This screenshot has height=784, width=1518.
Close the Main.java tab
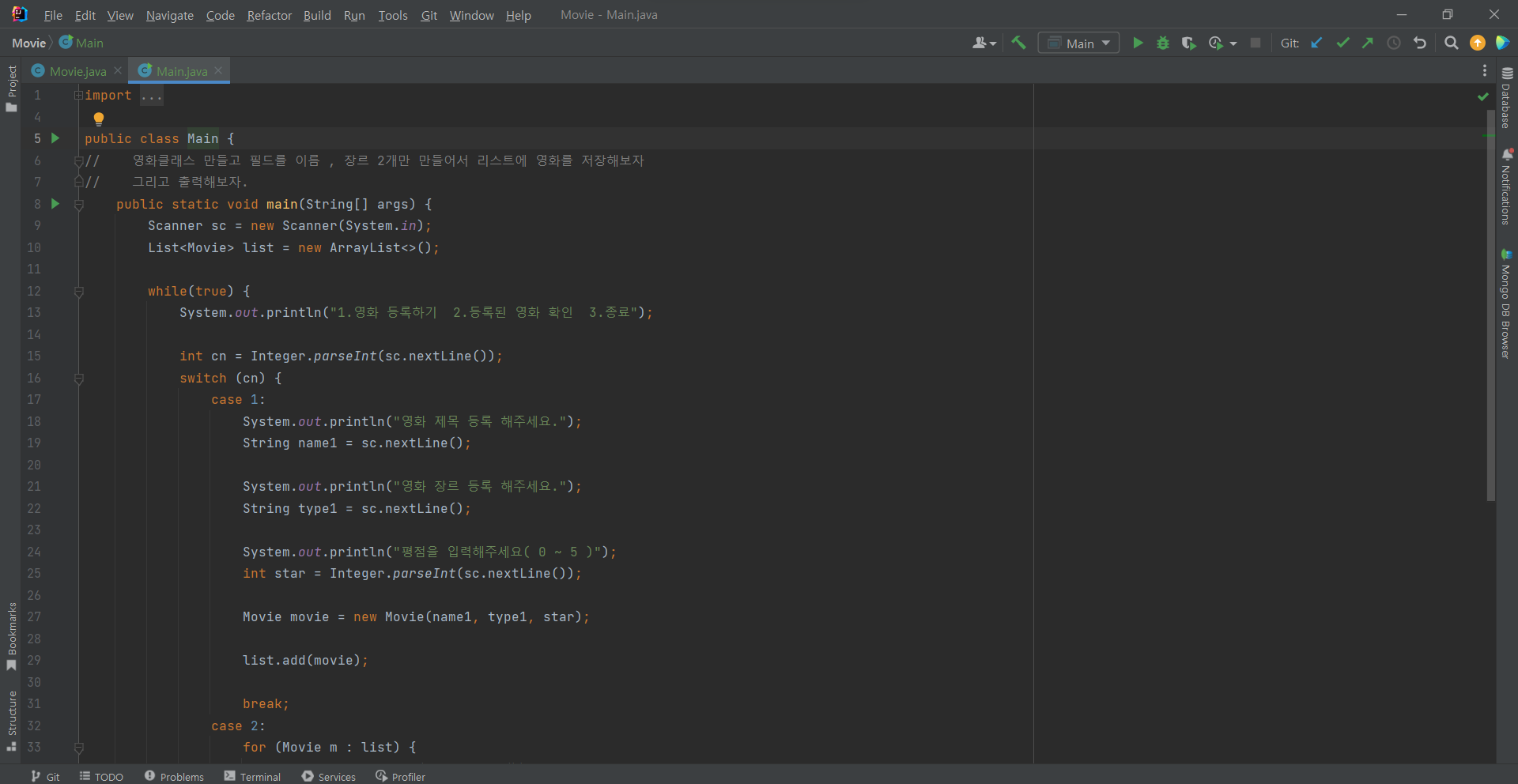coord(218,70)
